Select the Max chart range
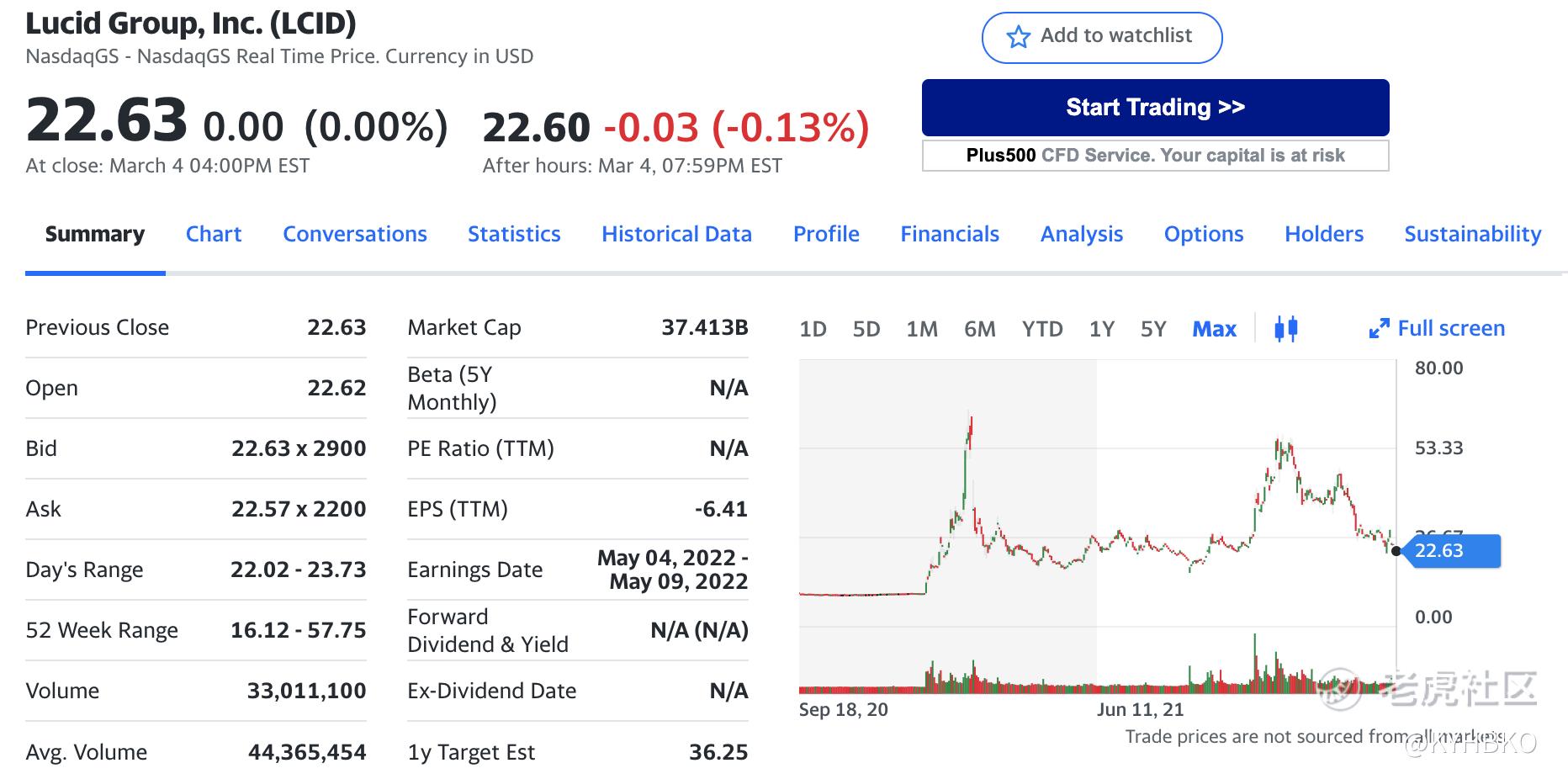Viewport: 1568px width, 779px height. 1214,329
